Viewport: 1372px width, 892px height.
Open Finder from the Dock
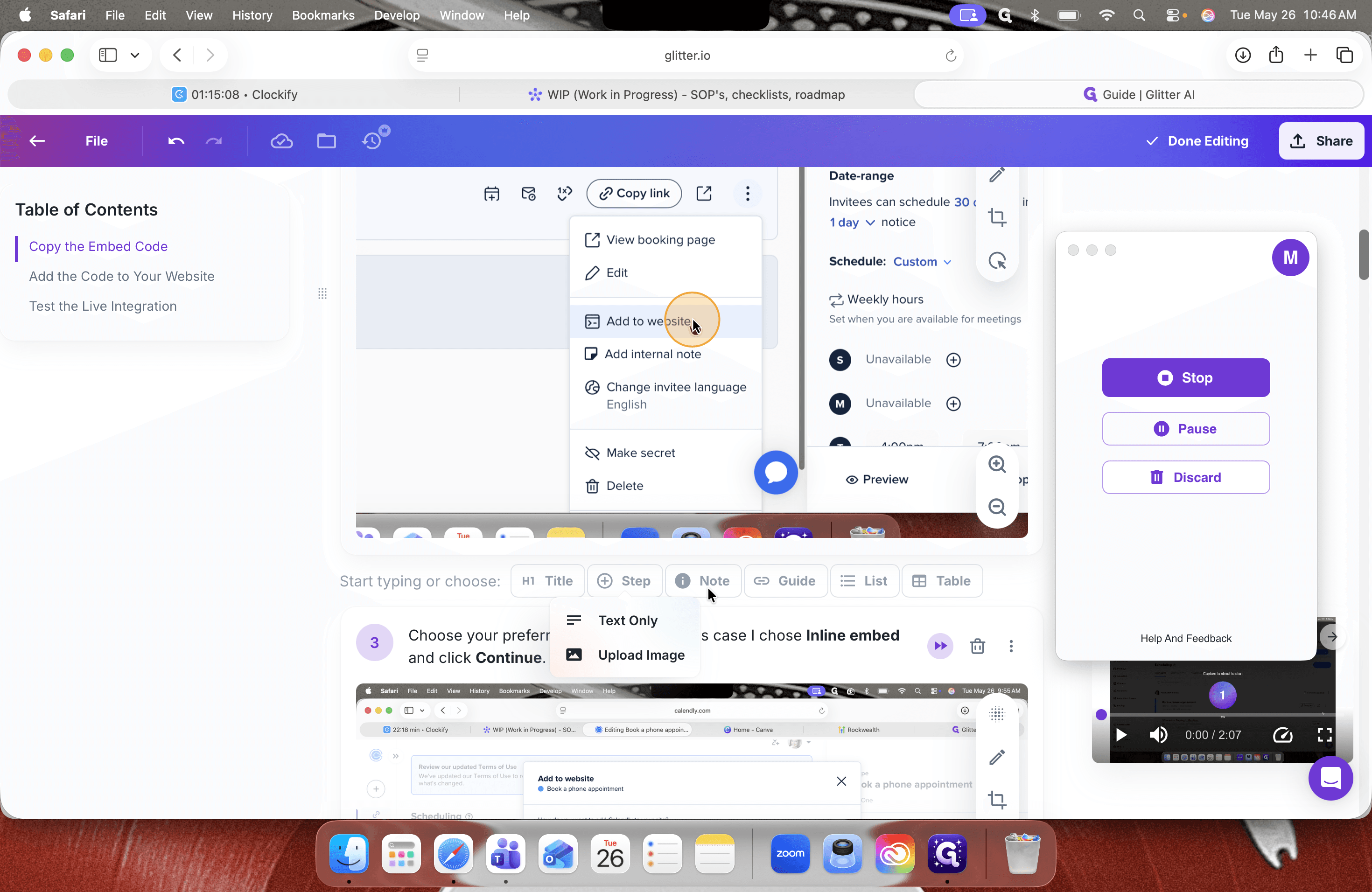[x=349, y=853]
